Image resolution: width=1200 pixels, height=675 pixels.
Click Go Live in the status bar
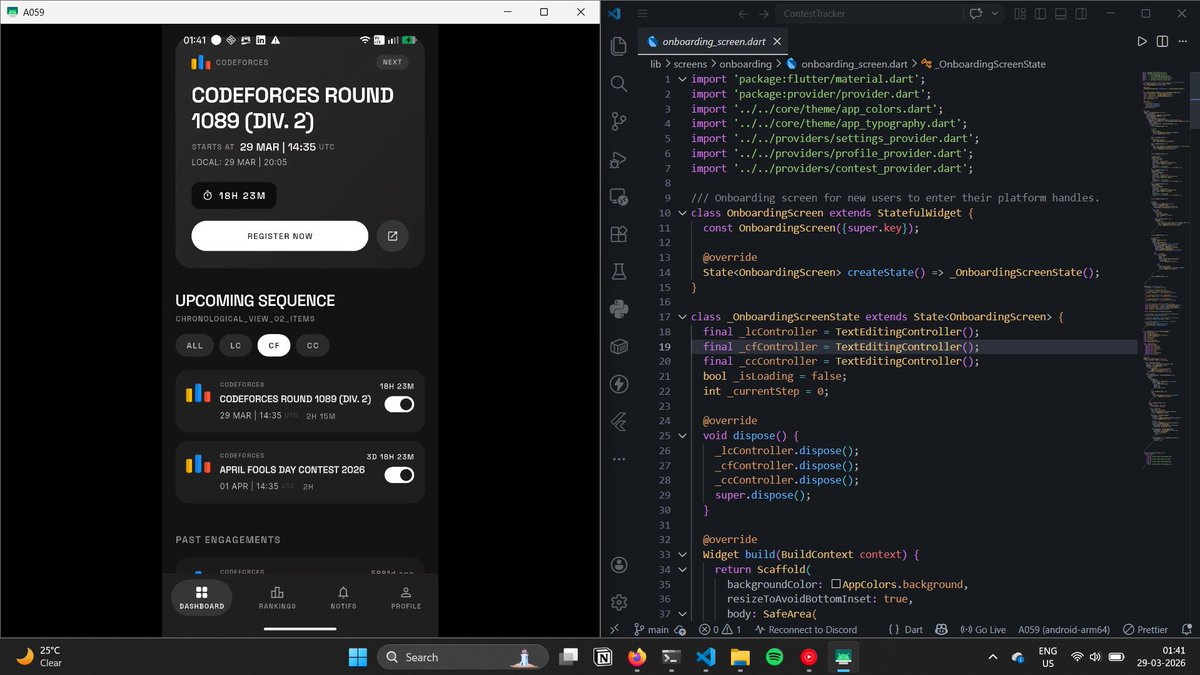pyautogui.click(x=983, y=630)
